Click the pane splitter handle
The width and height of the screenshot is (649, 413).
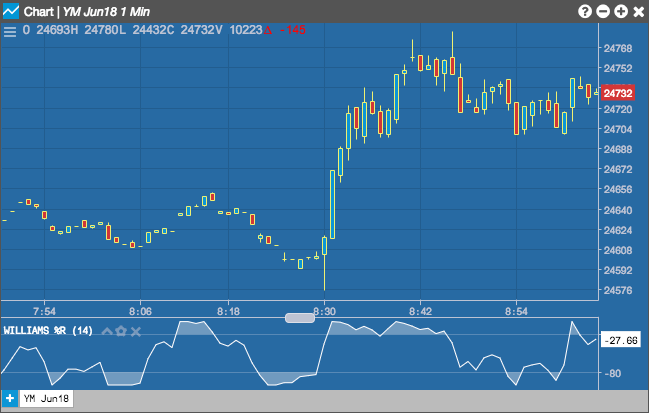pos(300,318)
